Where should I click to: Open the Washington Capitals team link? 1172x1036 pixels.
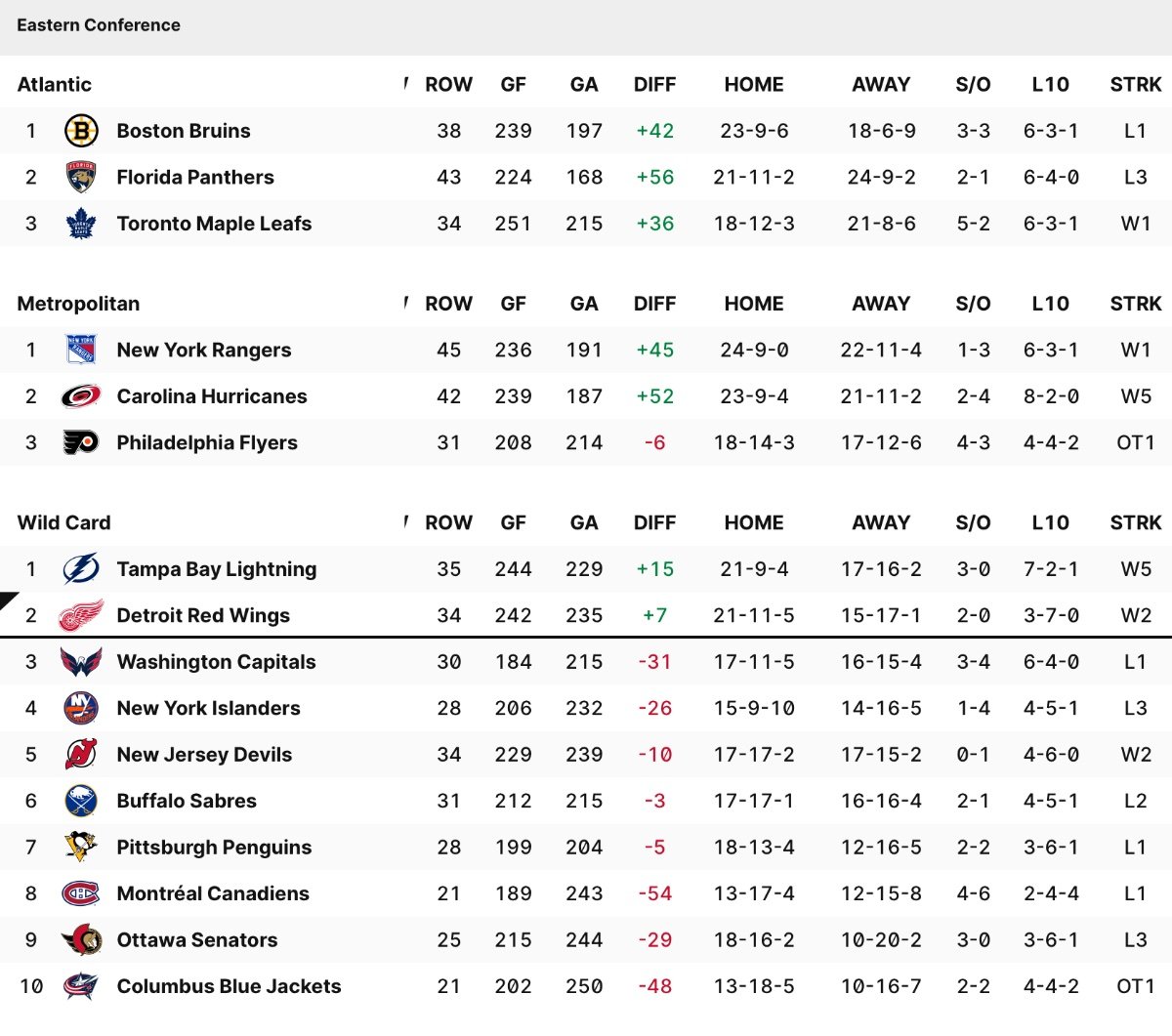click(216, 662)
